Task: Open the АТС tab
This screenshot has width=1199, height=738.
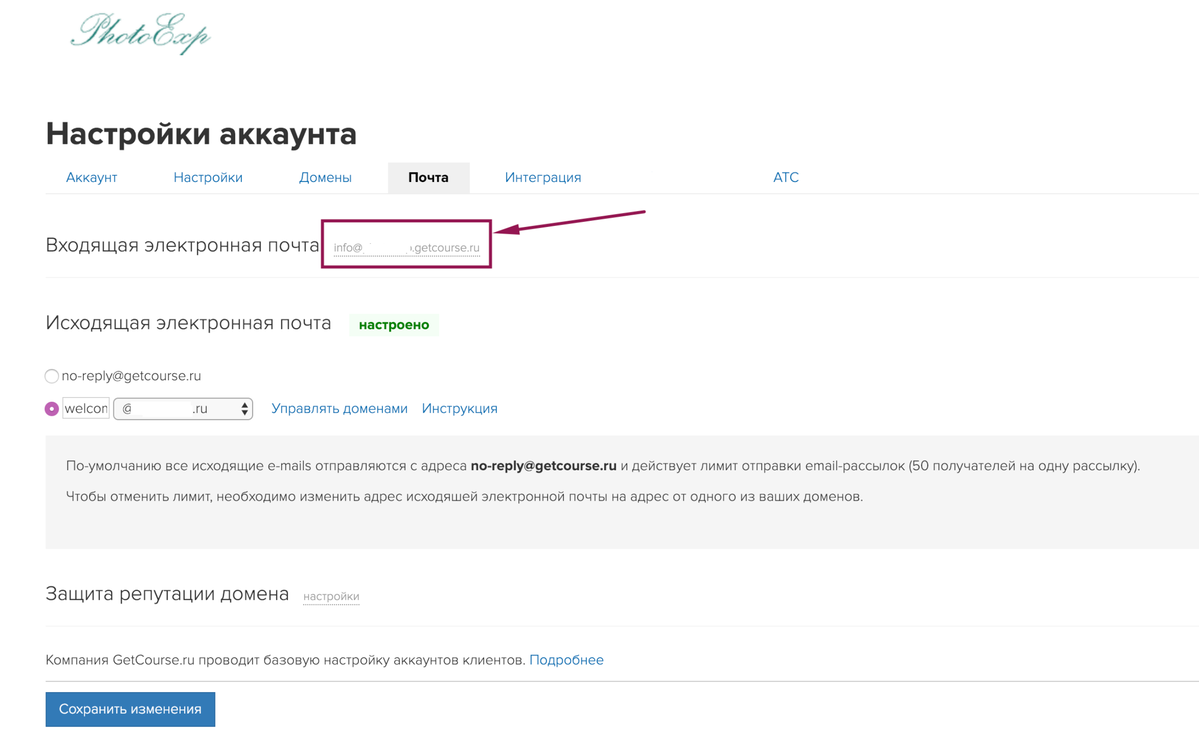Action: point(786,177)
